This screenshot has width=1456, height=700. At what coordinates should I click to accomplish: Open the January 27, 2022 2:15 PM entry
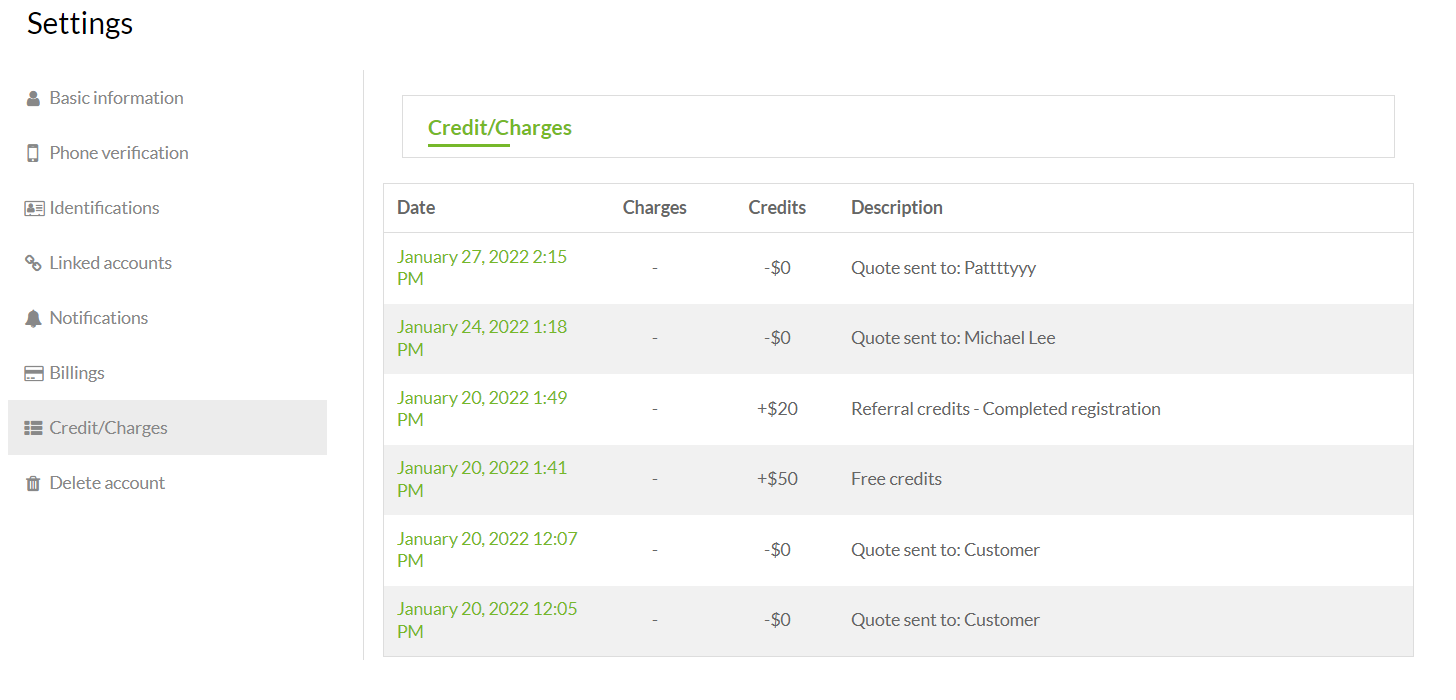(x=481, y=267)
